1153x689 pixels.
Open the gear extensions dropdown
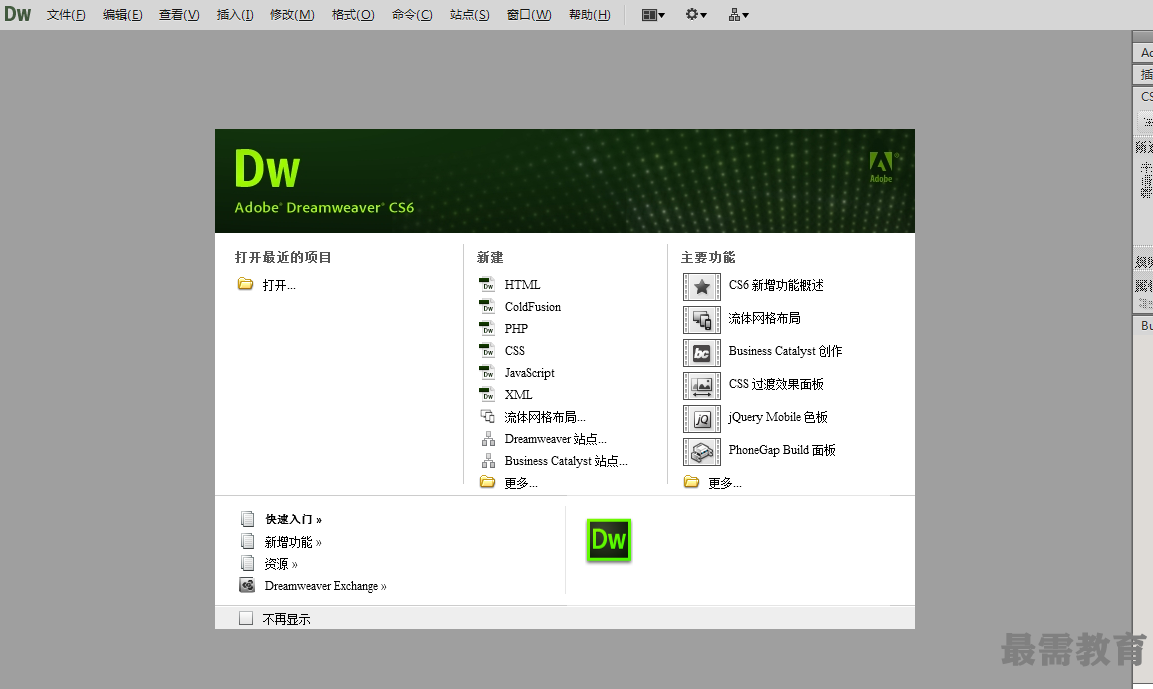[696, 15]
